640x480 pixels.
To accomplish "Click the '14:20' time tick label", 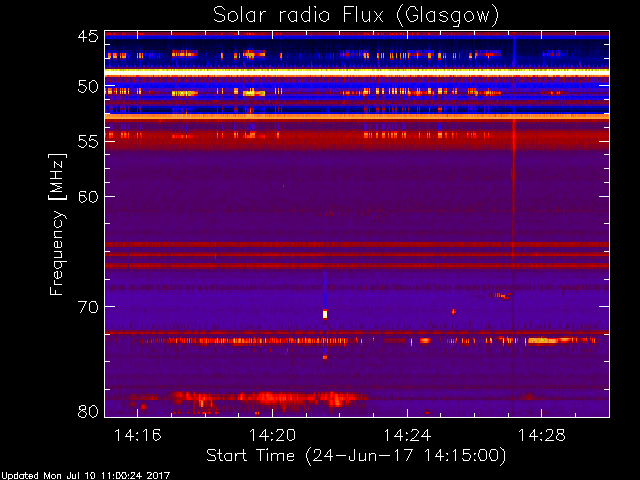I will click(272, 435).
